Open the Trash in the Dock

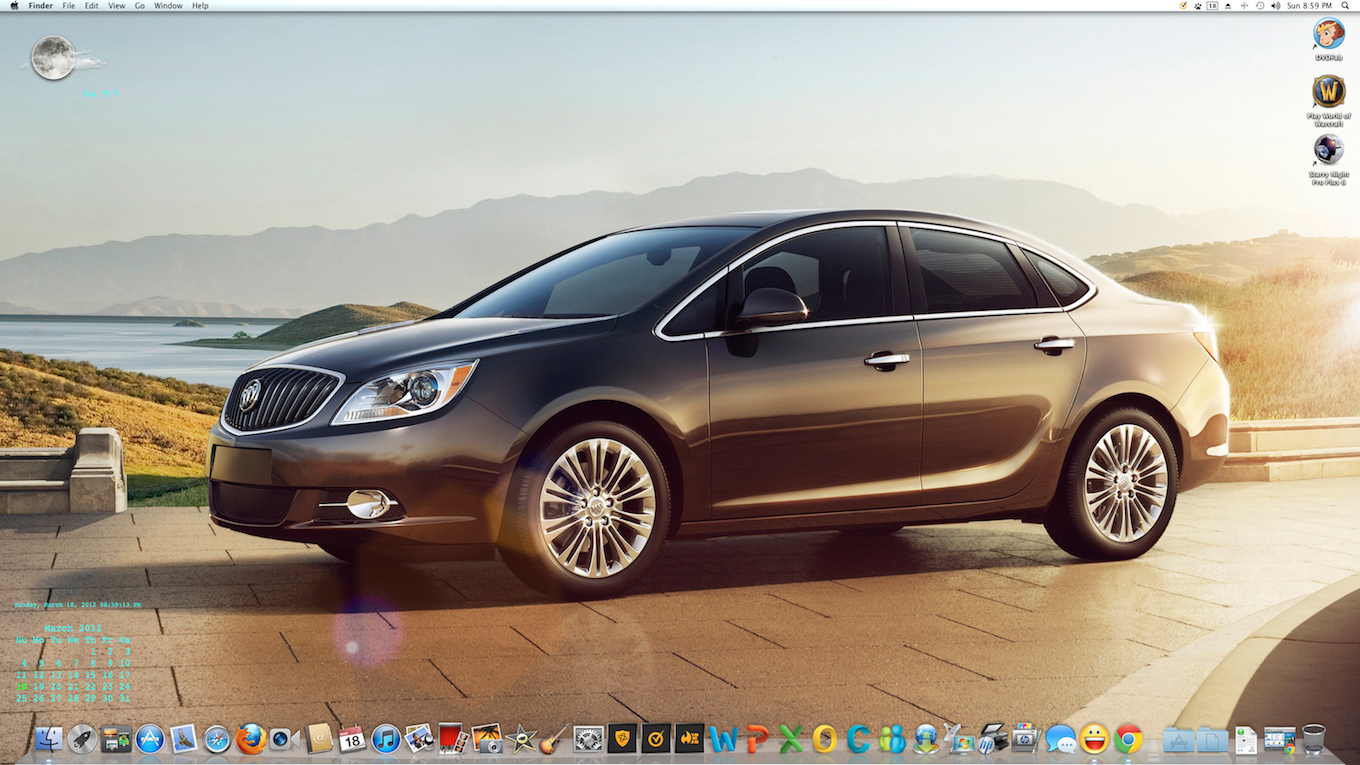coord(1314,739)
